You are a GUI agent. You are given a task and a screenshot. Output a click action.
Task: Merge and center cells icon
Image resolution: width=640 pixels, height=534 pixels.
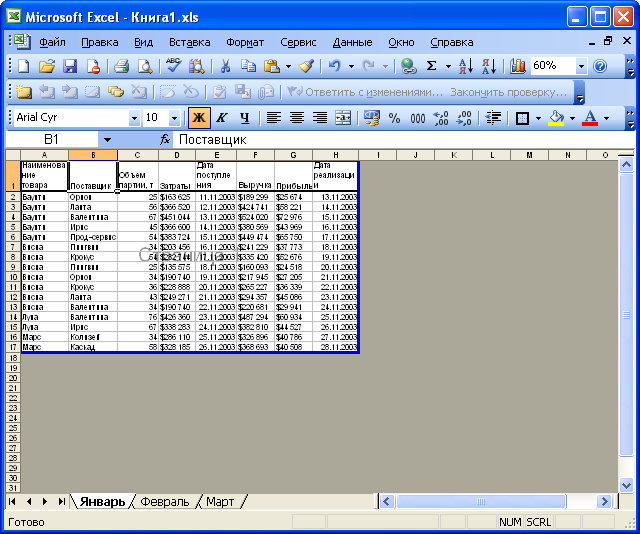pos(343,118)
